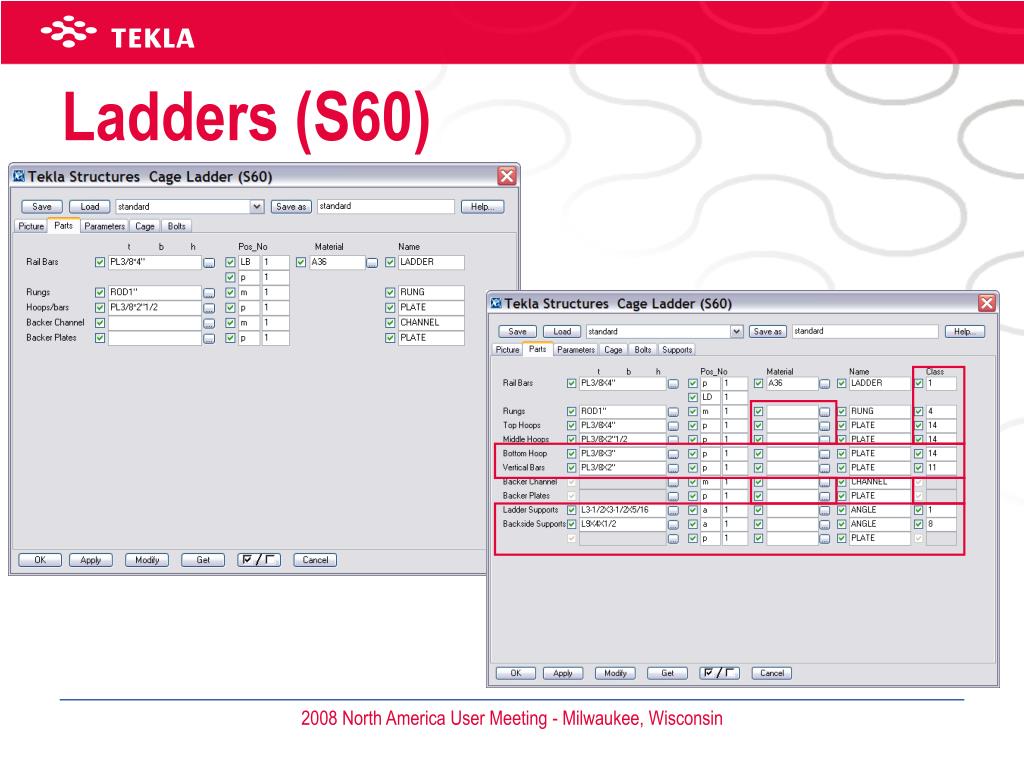Image resolution: width=1024 pixels, height=768 pixels.
Task: Open profile picker for Backside Supports row
Action: (673, 525)
